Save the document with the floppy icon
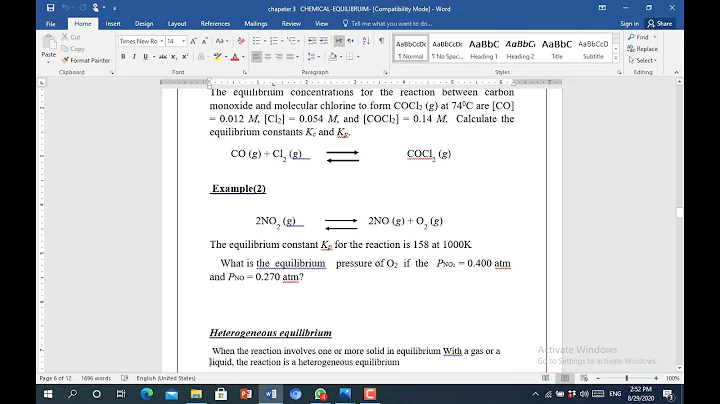Screen dimensions: 720x404 (x=51, y=8)
